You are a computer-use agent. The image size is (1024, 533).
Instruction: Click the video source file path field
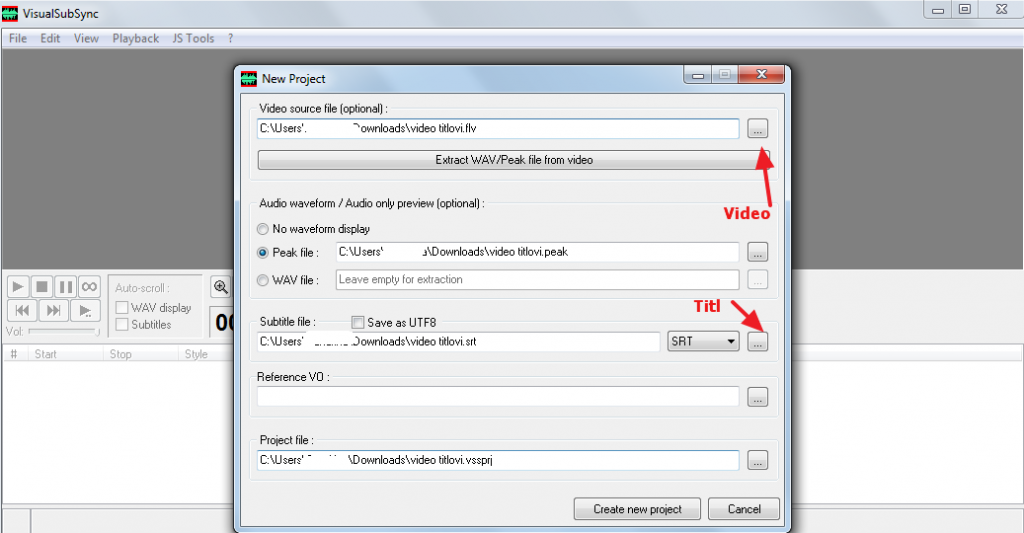coord(498,129)
